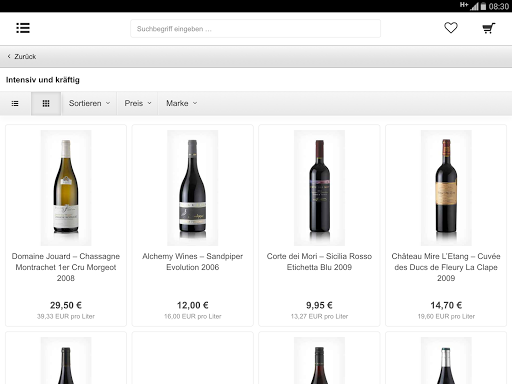Screen dimensions: 512x384
Task: Expand the Sortieren dropdown
Action: pos(89,103)
